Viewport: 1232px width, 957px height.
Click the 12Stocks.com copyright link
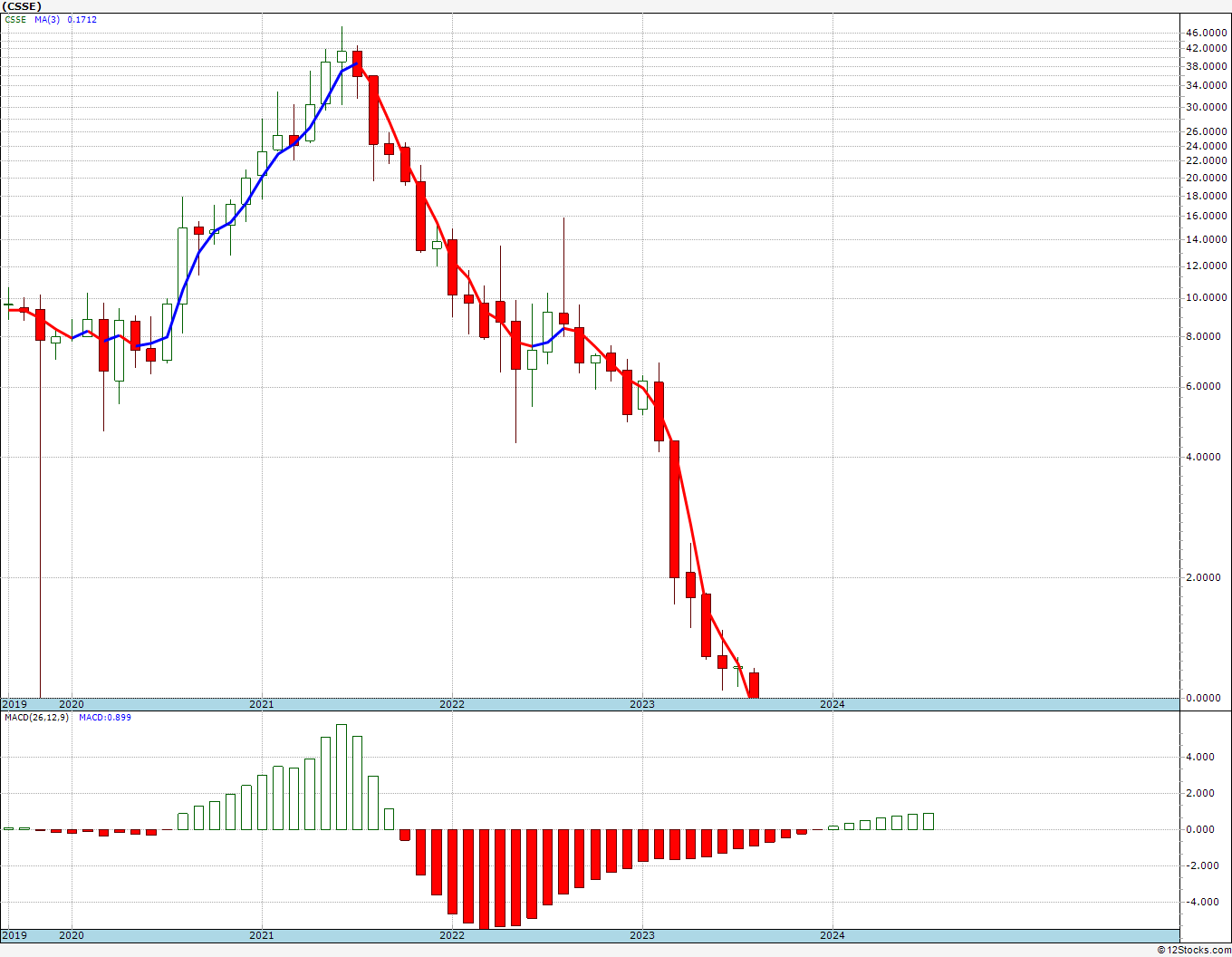[x=1195, y=950]
